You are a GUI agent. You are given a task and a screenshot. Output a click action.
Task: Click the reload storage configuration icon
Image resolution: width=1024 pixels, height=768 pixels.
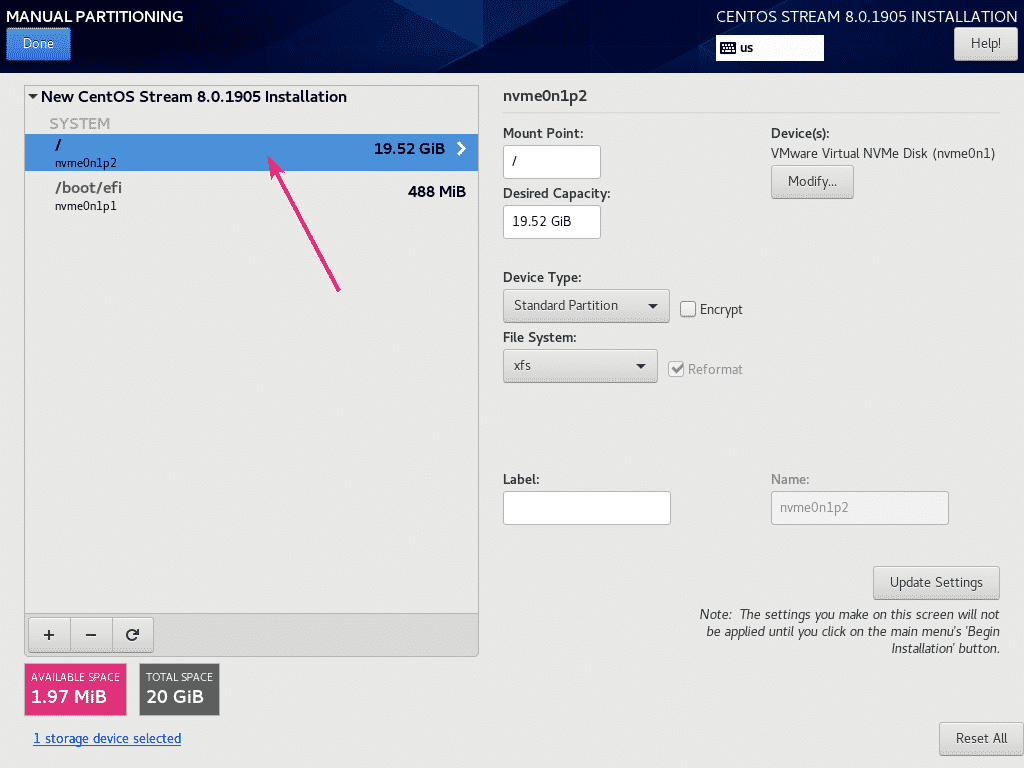[132, 634]
